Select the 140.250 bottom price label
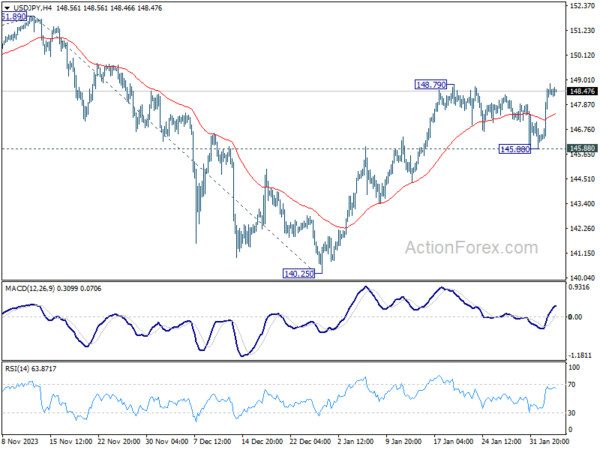This screenshot has width=600, height=450. click(299, 273)
